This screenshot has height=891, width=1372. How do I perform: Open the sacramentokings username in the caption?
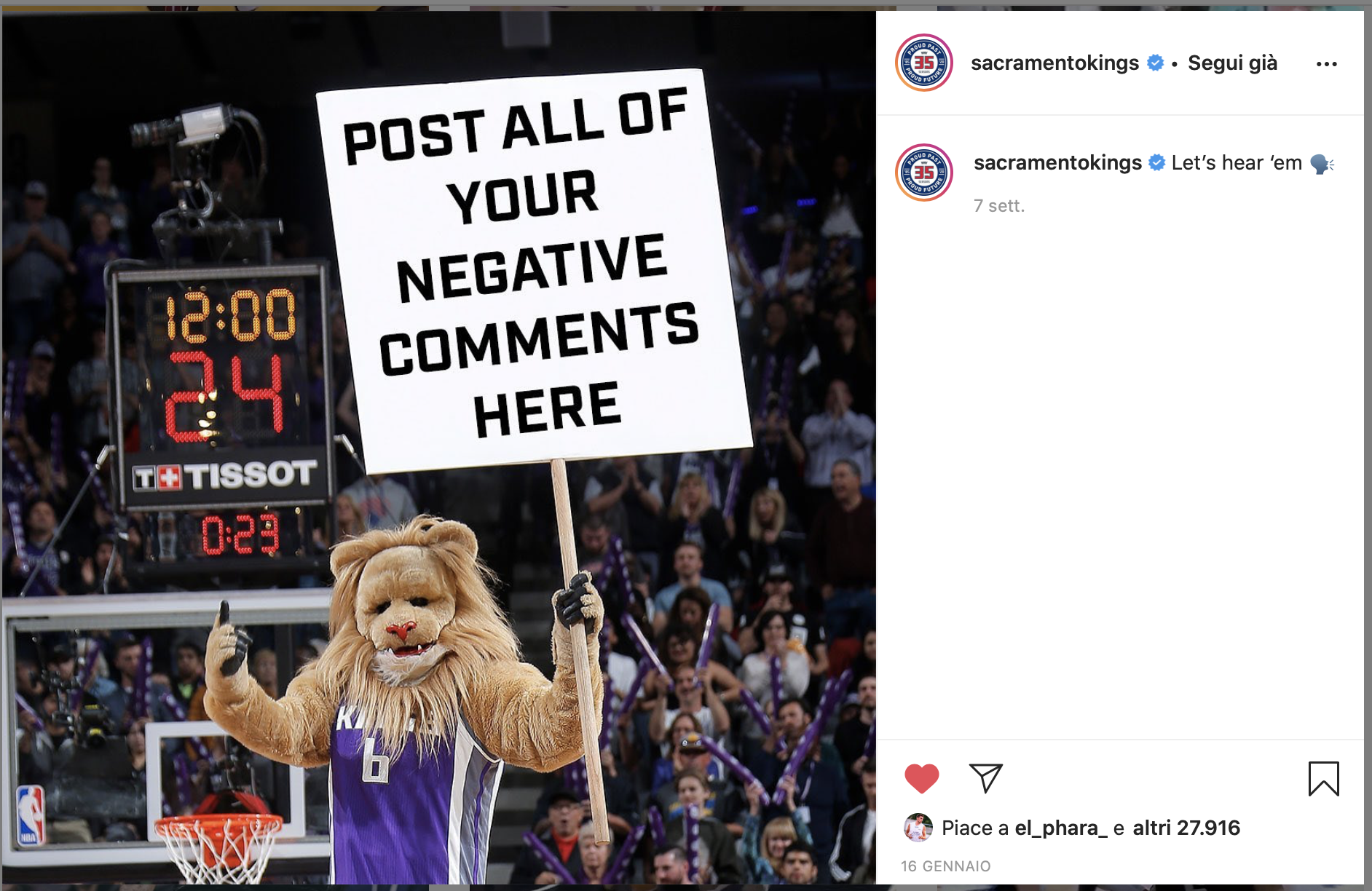pos(1057,162)
